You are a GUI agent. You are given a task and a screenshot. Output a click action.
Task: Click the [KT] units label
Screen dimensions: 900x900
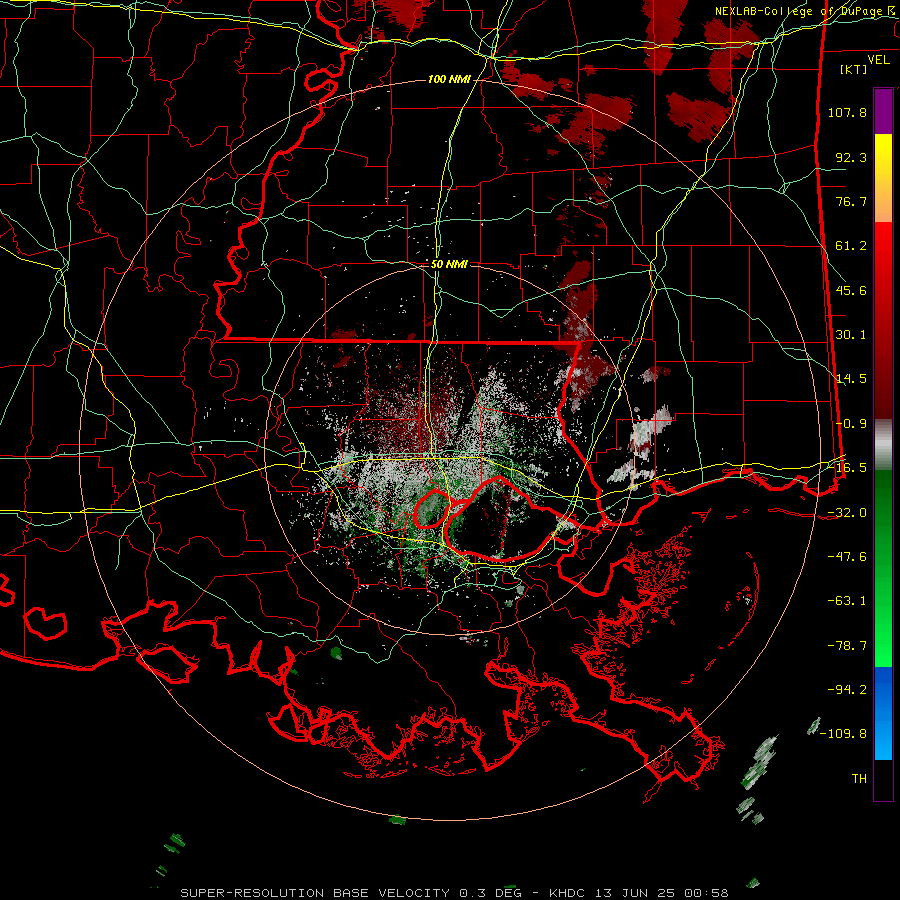[854, 69]
